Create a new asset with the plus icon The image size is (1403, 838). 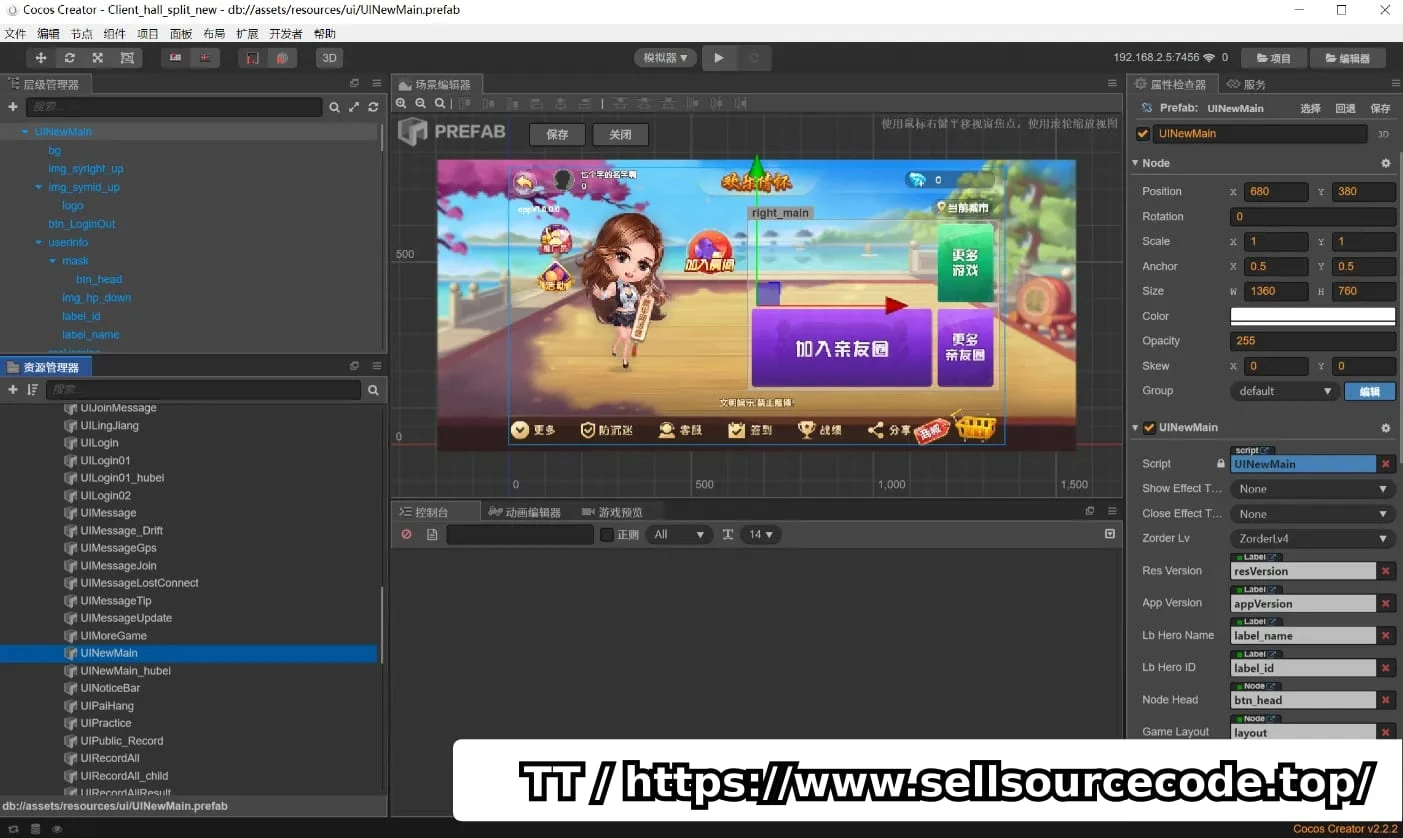tap(13, 390)
